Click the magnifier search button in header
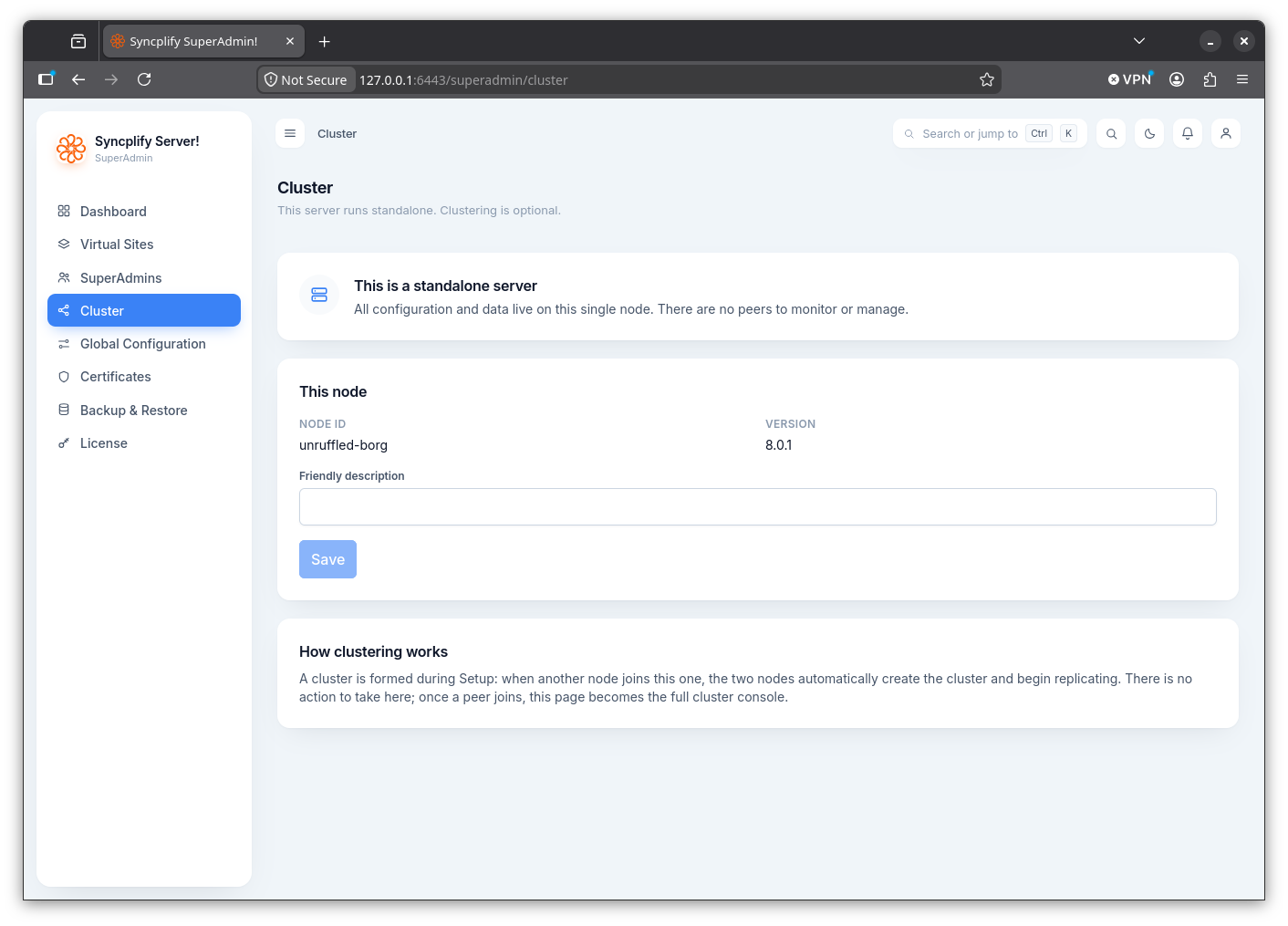 click(1111, 133)
